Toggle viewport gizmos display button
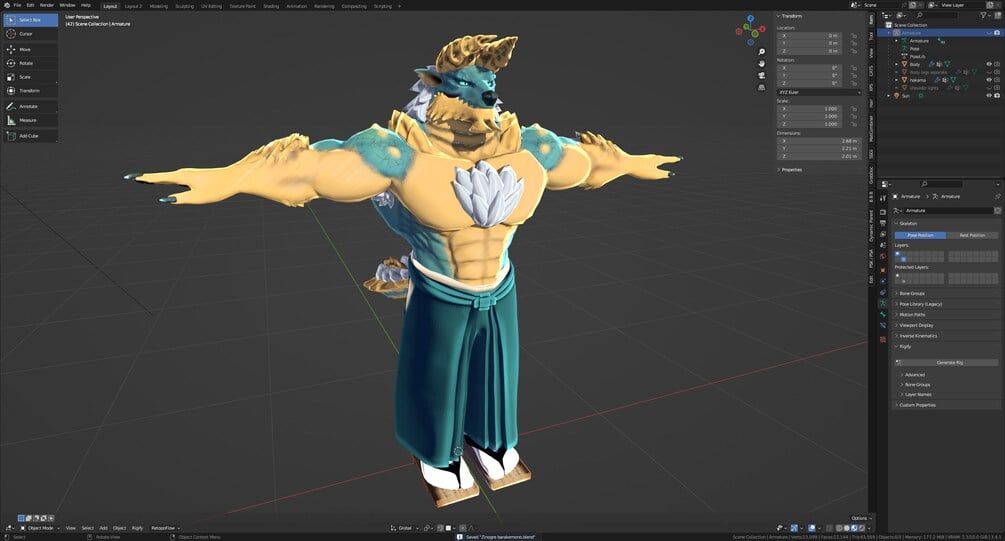The image size is (1005, 541). 794,528
